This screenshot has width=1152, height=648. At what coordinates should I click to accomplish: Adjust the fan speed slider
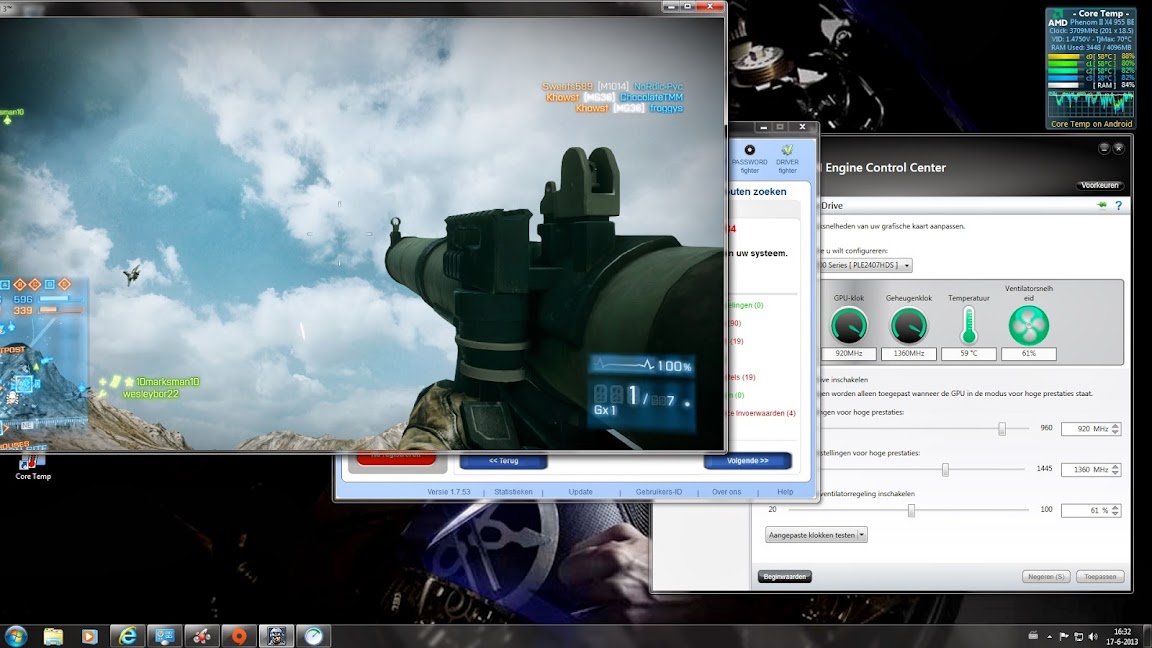[911, 510]
